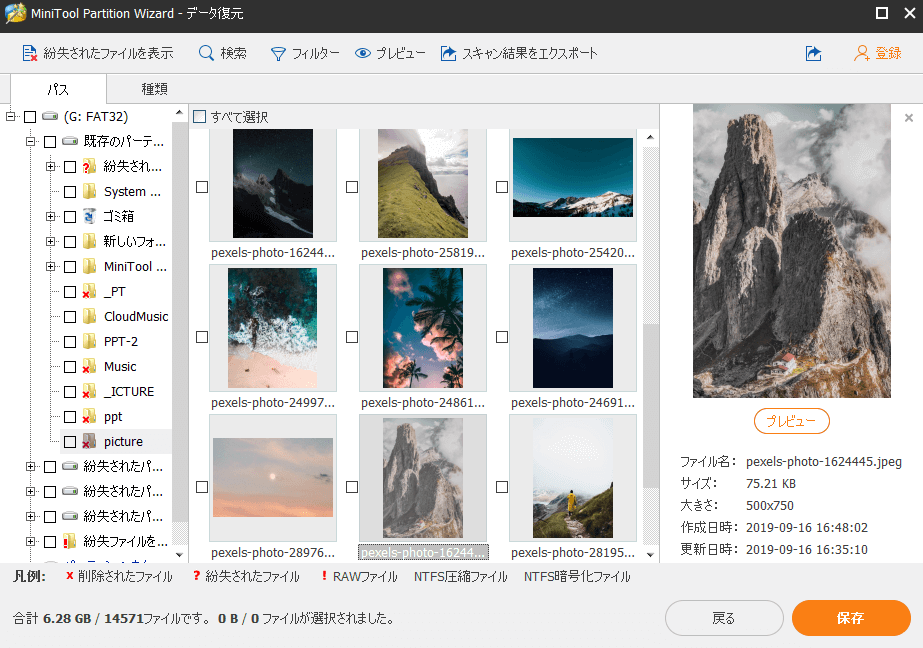Switch to the パス tab
Screen dimensions: 923x648
coord(58,89)
